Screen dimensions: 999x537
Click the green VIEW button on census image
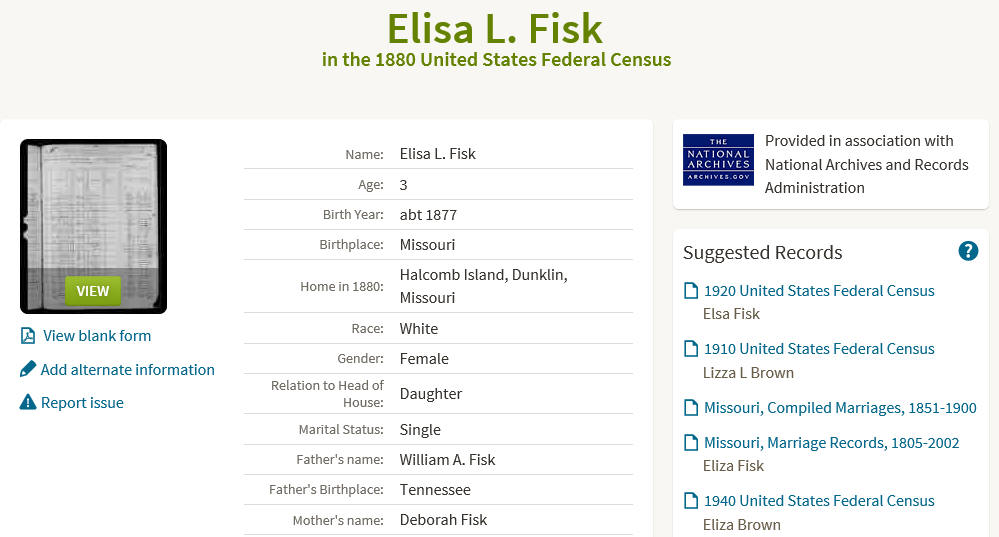pyautogui.click(x=93, y=291)
